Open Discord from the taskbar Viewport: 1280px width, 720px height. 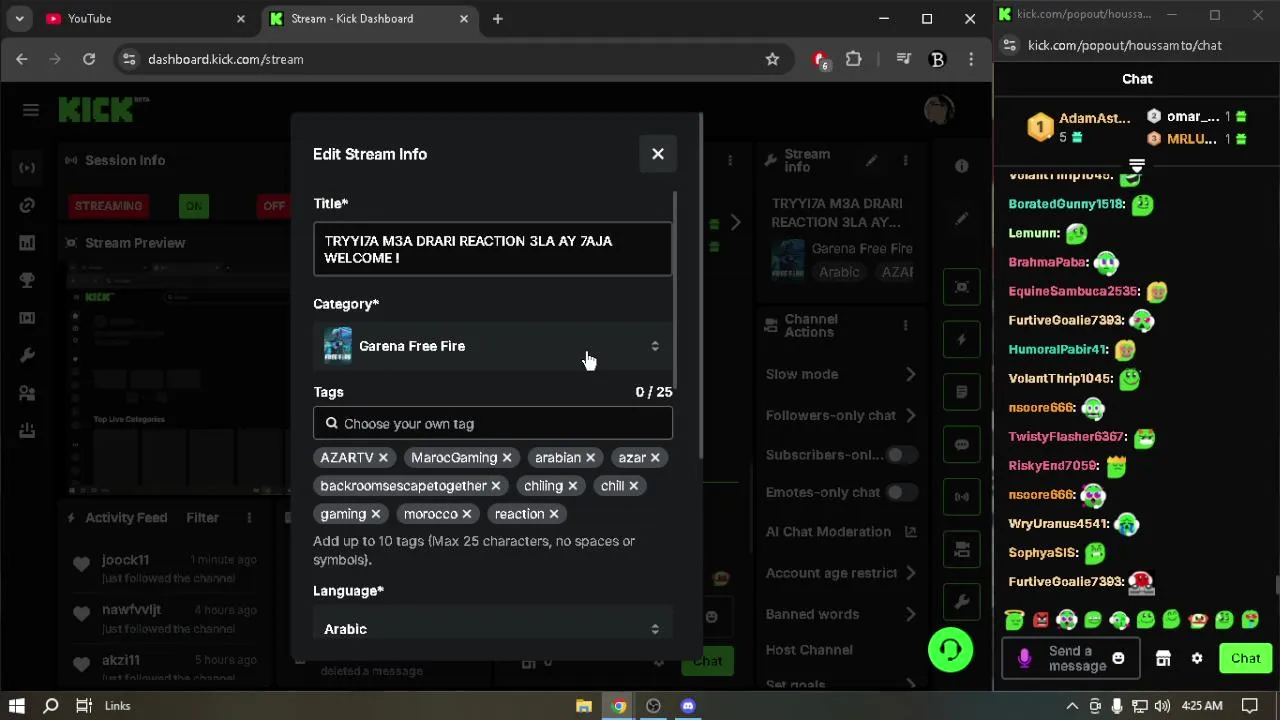tap(688, 706)
